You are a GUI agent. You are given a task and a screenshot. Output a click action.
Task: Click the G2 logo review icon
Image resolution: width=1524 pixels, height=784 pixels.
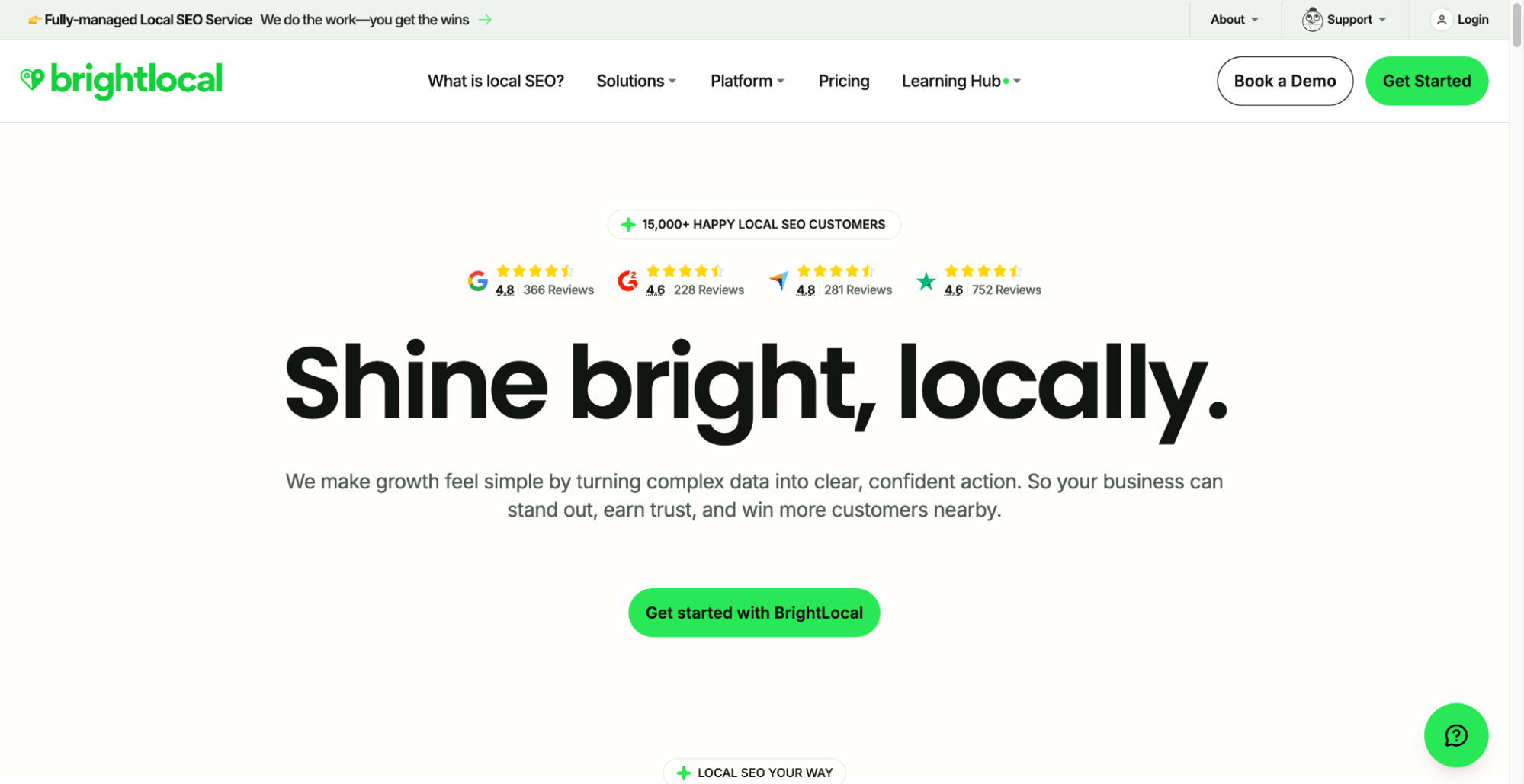[x=628, y=281]
